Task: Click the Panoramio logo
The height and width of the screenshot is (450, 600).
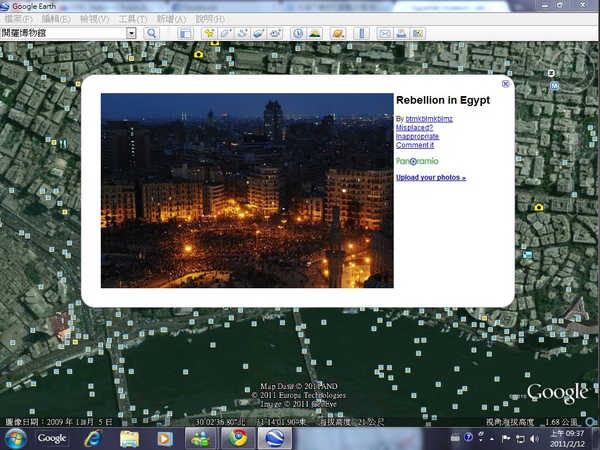Action: tap(417, 161)
